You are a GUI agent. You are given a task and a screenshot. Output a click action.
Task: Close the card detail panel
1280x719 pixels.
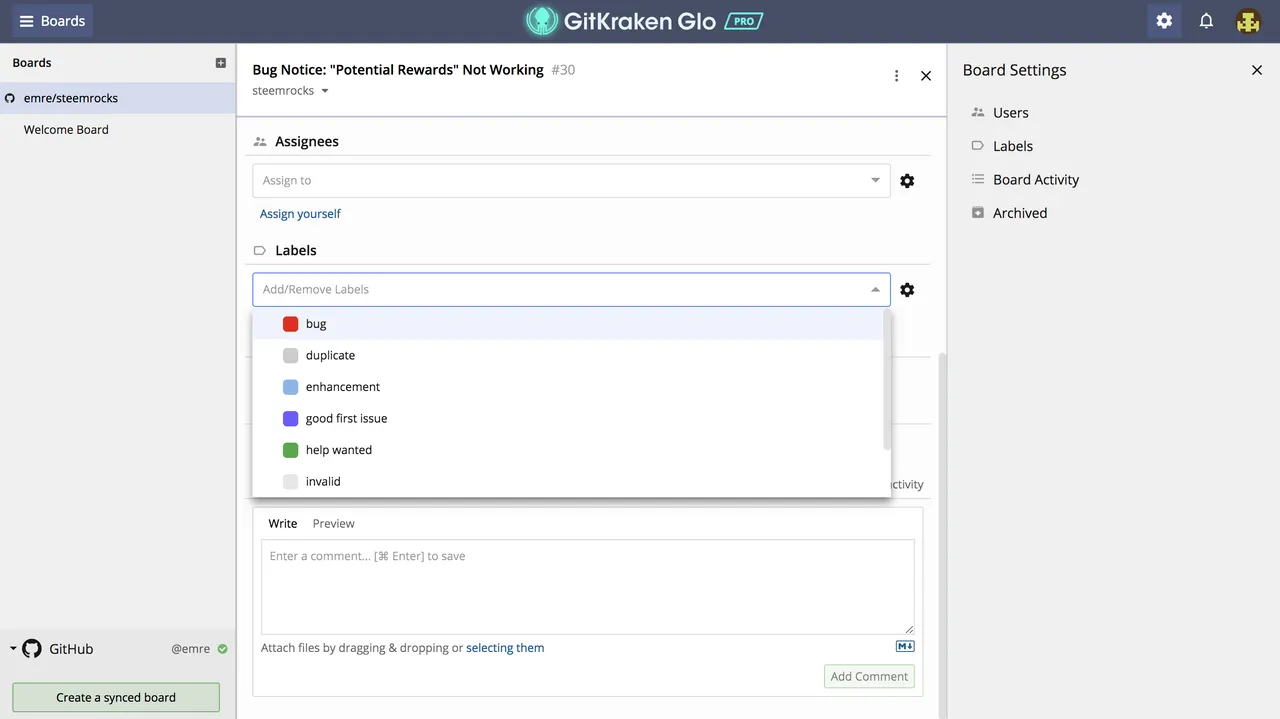tap(926, 76)
